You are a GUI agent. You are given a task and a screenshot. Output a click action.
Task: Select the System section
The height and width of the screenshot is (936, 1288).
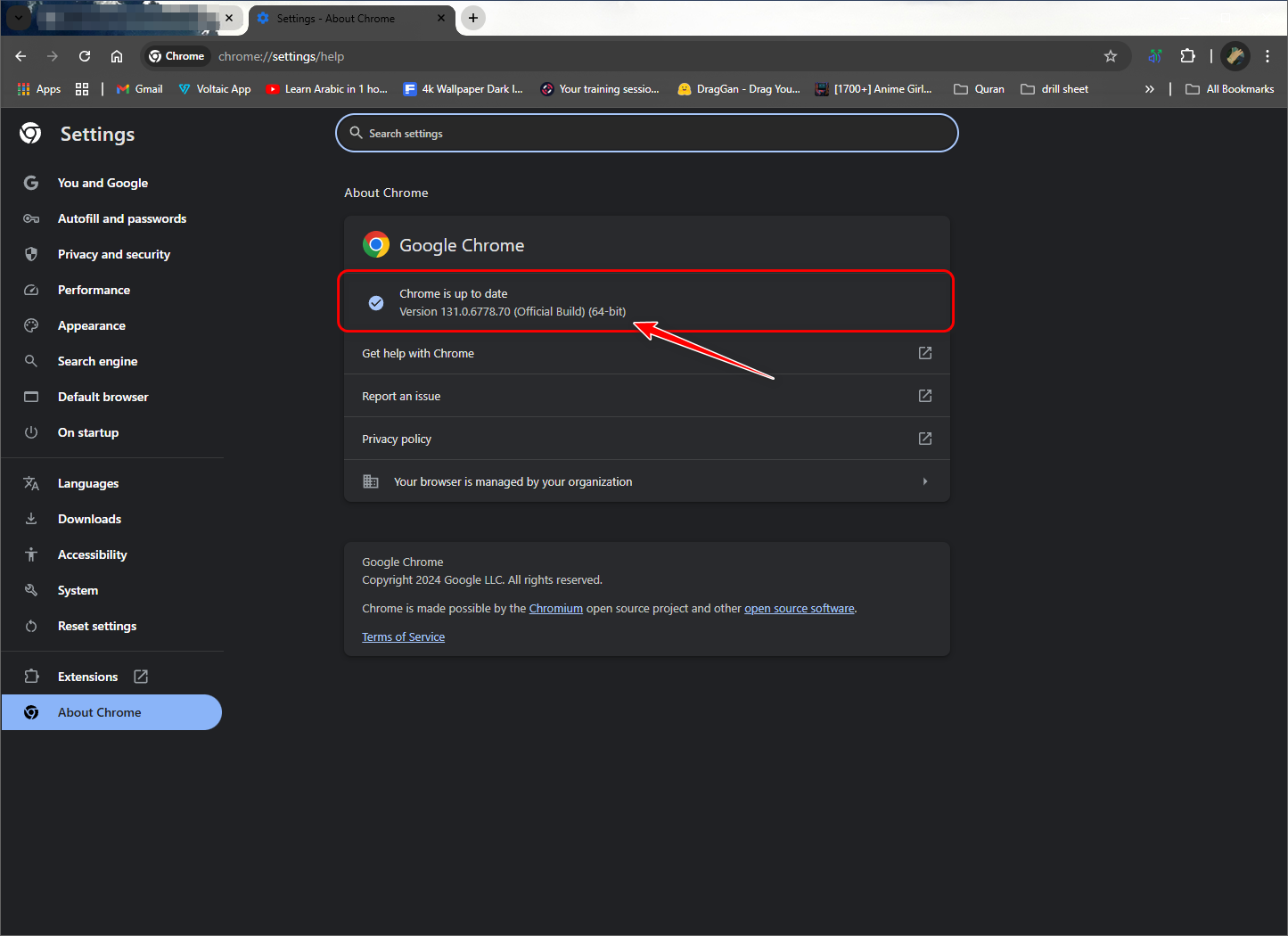click(x=78, y=590)
